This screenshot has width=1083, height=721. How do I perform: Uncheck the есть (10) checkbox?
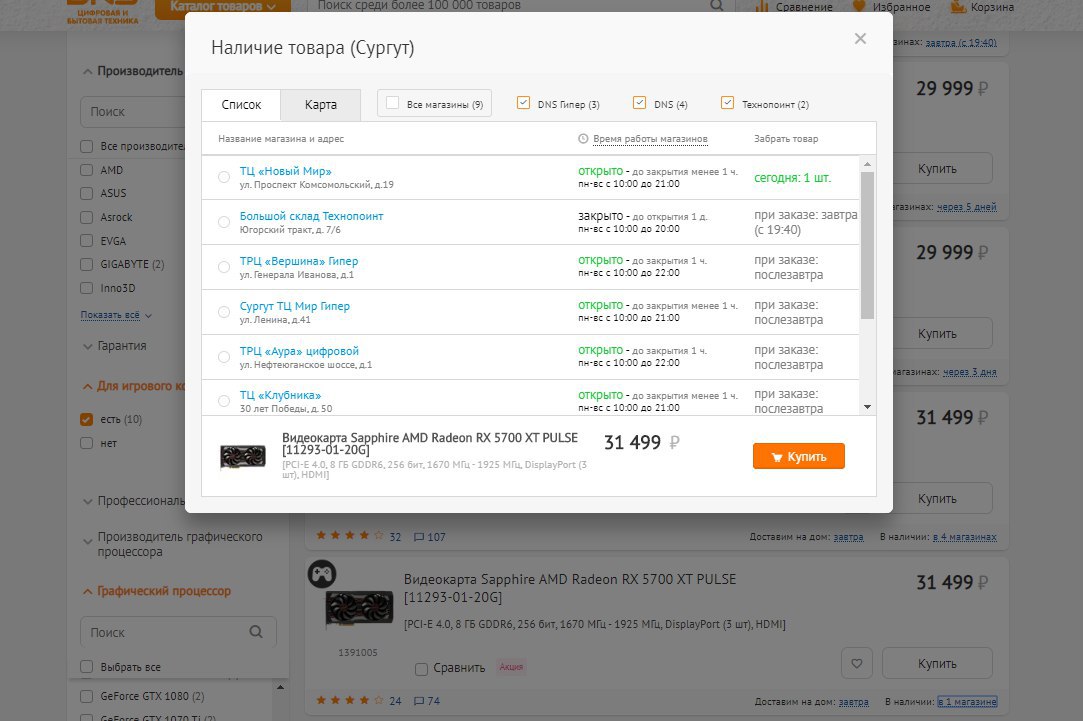tap(86, 419)
